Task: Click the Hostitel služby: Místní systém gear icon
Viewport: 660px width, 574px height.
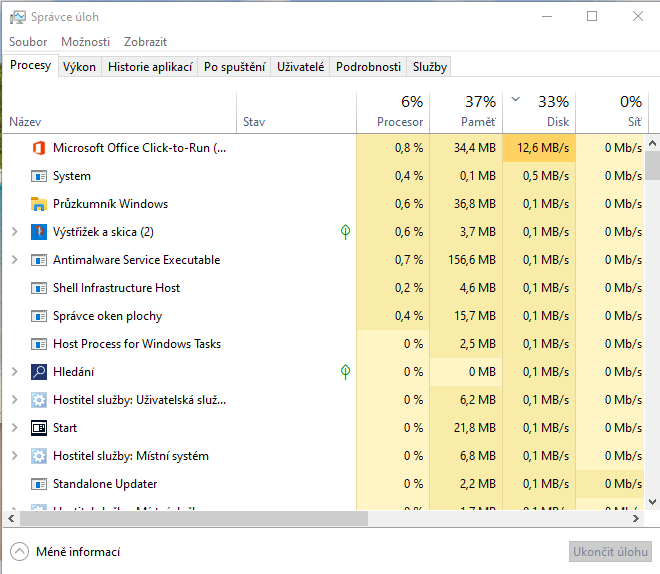Action: [x=39, y=456]
